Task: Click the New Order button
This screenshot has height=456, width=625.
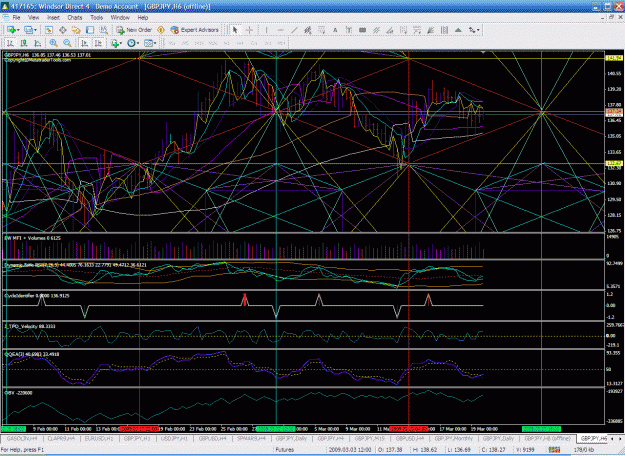Action: point(134,30)
